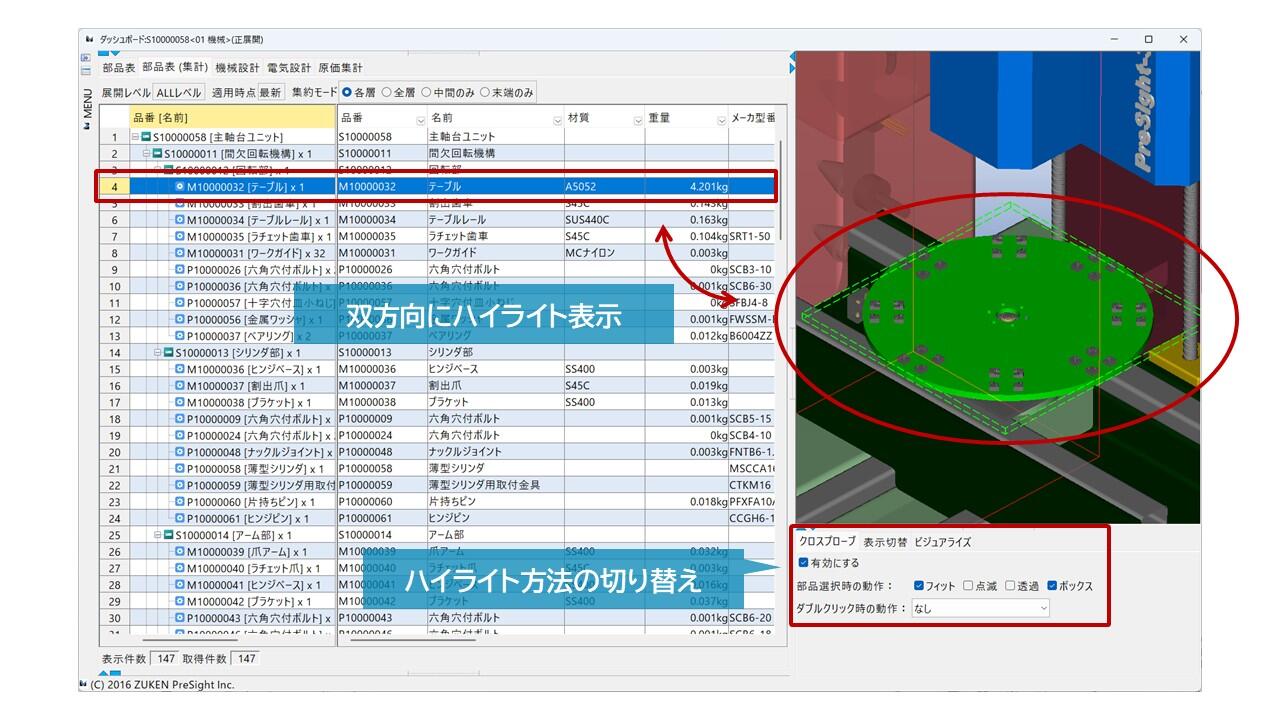Image resolution: width=1280 pixels, height=720 pixels.
Task: Click the ALLレベル button
Action: point(178,92)
